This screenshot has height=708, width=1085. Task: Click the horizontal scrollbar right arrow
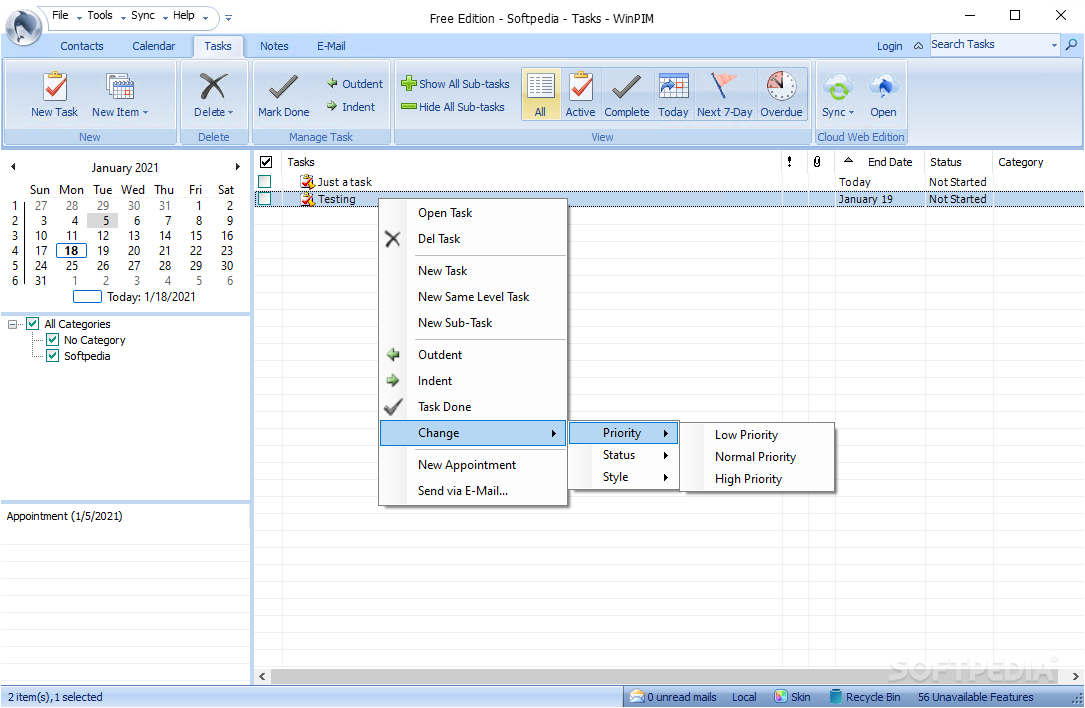point(1075,676)
